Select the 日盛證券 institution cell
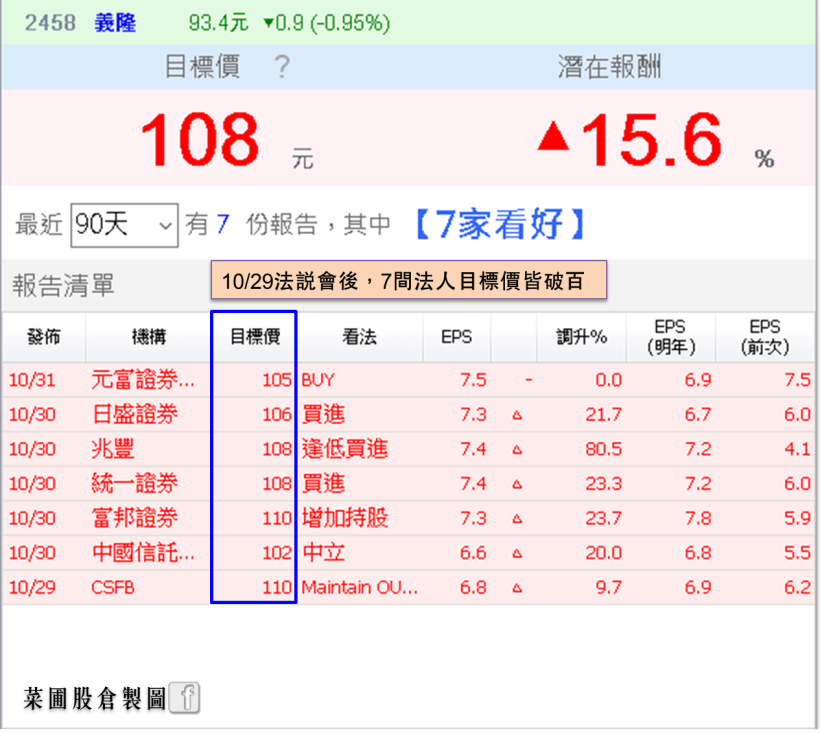820x733 pixels. (135, 414)
